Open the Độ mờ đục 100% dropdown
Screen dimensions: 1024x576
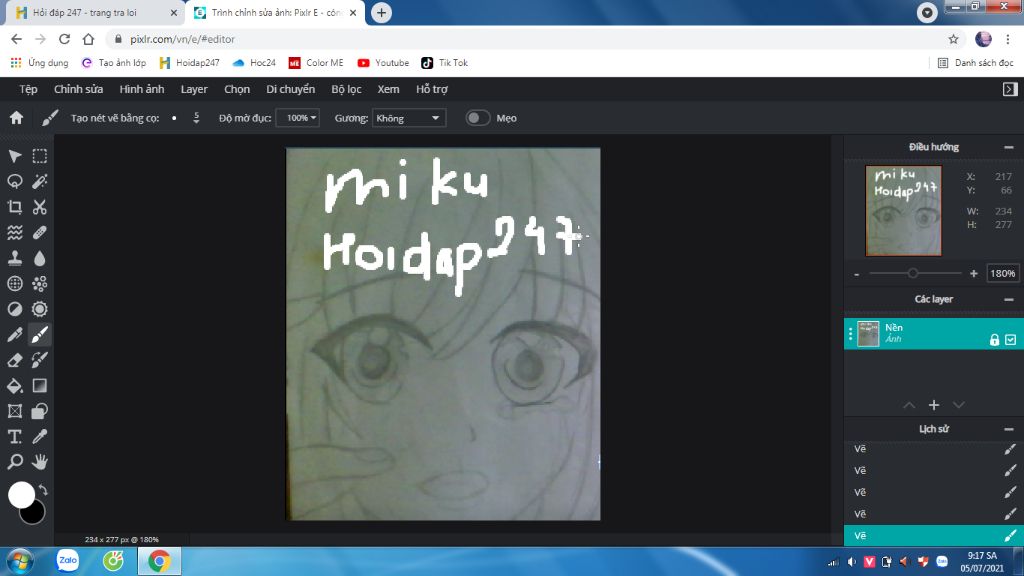tap(298, 118)
